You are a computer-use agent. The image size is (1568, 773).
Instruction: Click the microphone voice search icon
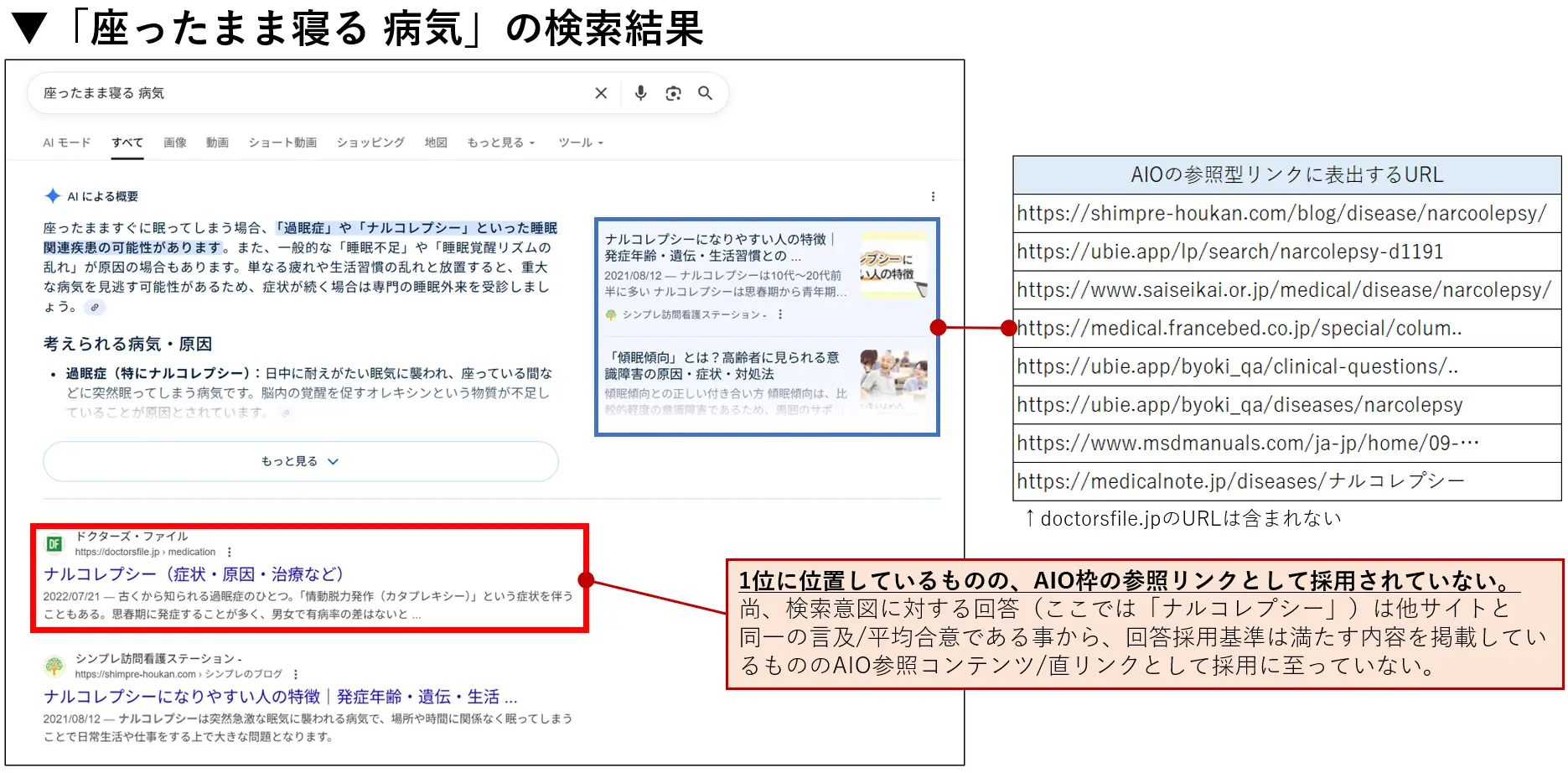pos(640,93)
